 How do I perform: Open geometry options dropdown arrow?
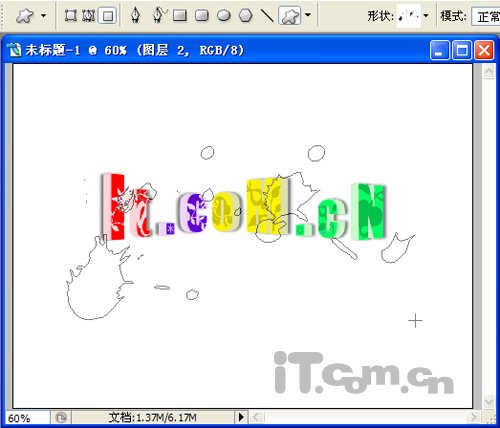coord(308,15)
